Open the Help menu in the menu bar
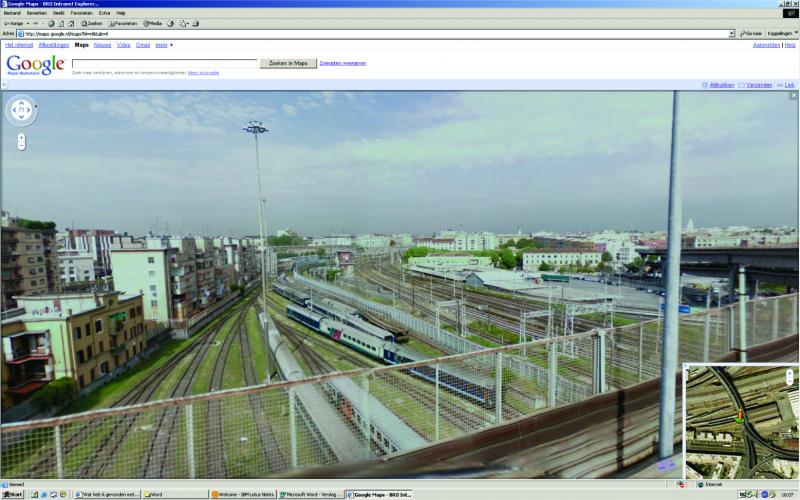 tap(121, 13)
